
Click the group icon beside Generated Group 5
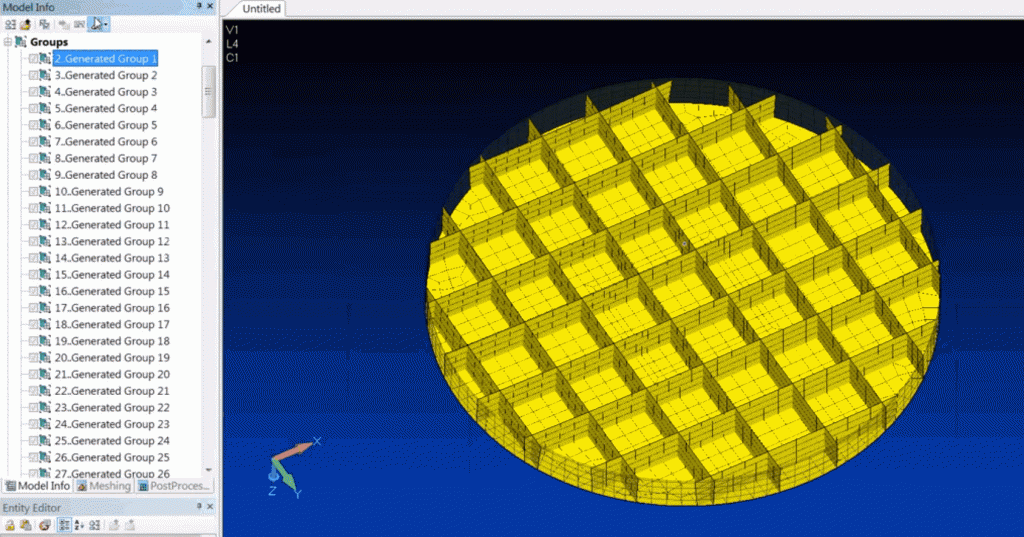pos(44,125)
